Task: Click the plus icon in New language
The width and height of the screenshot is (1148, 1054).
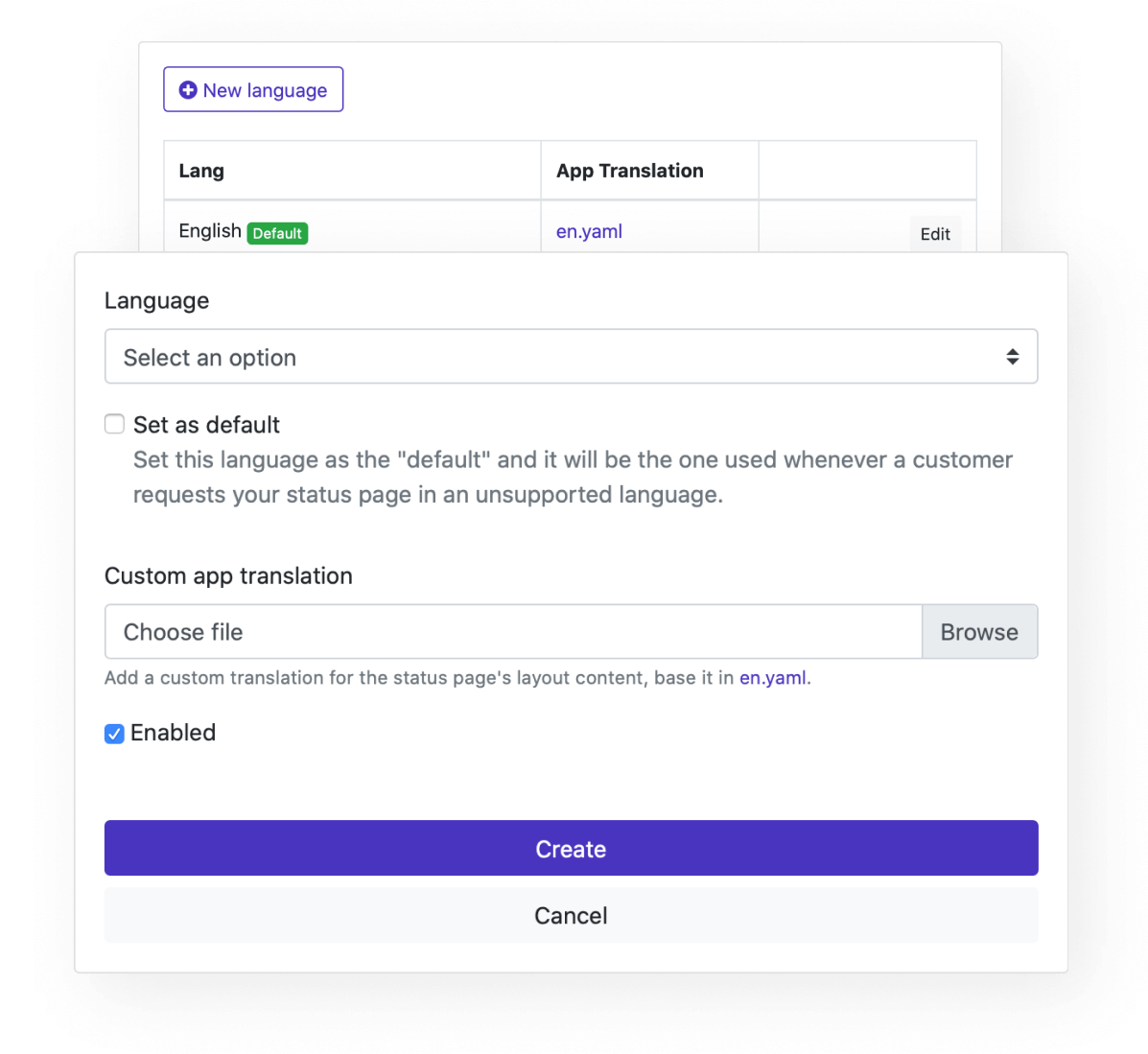Action: 188,90
